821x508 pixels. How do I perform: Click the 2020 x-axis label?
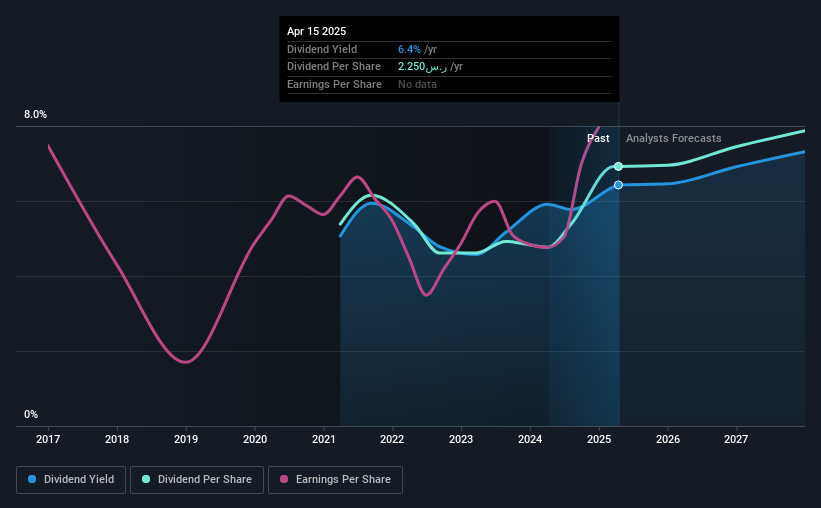pyautogui.click(x=255, y=439)
